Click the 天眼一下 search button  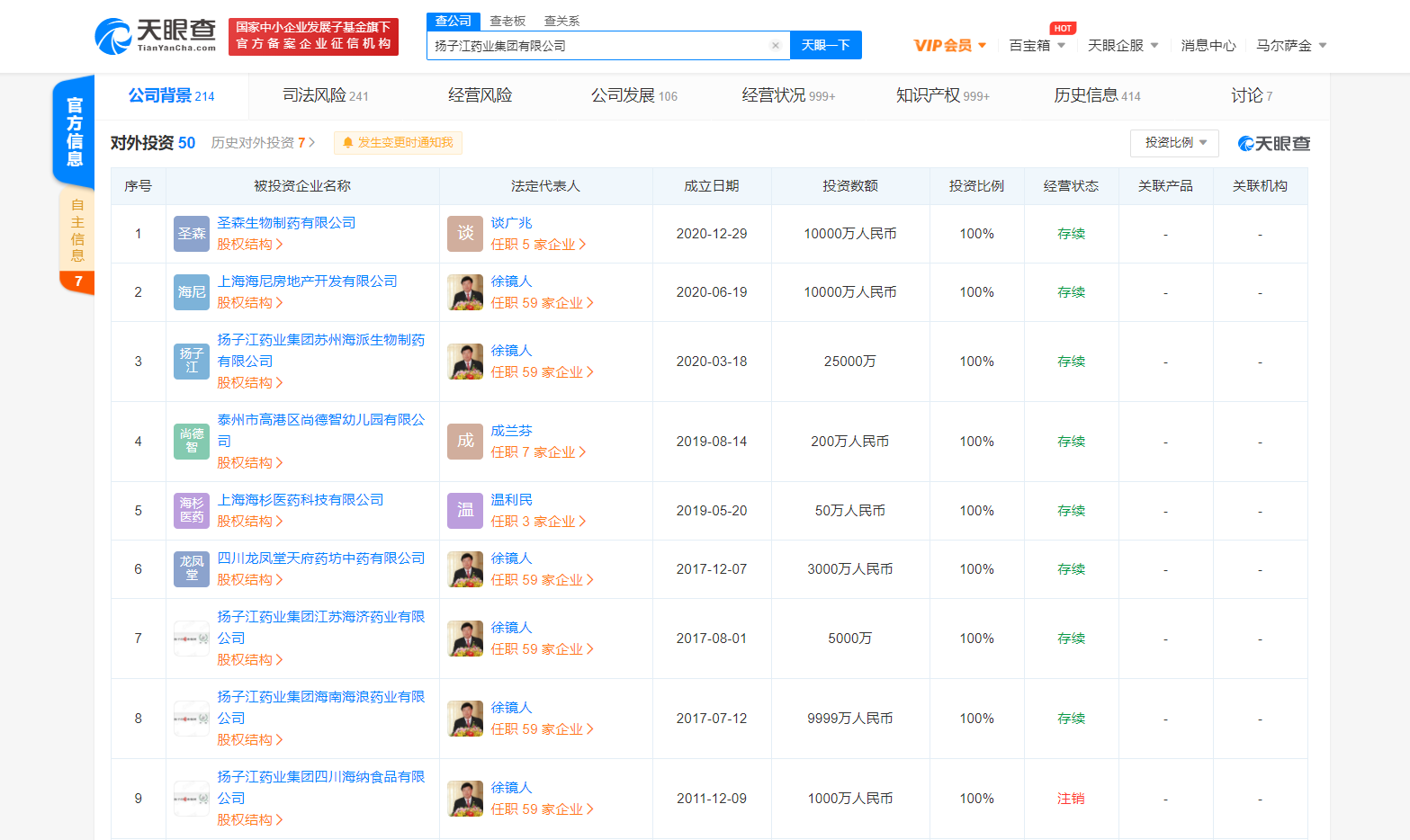click(826, 45)
